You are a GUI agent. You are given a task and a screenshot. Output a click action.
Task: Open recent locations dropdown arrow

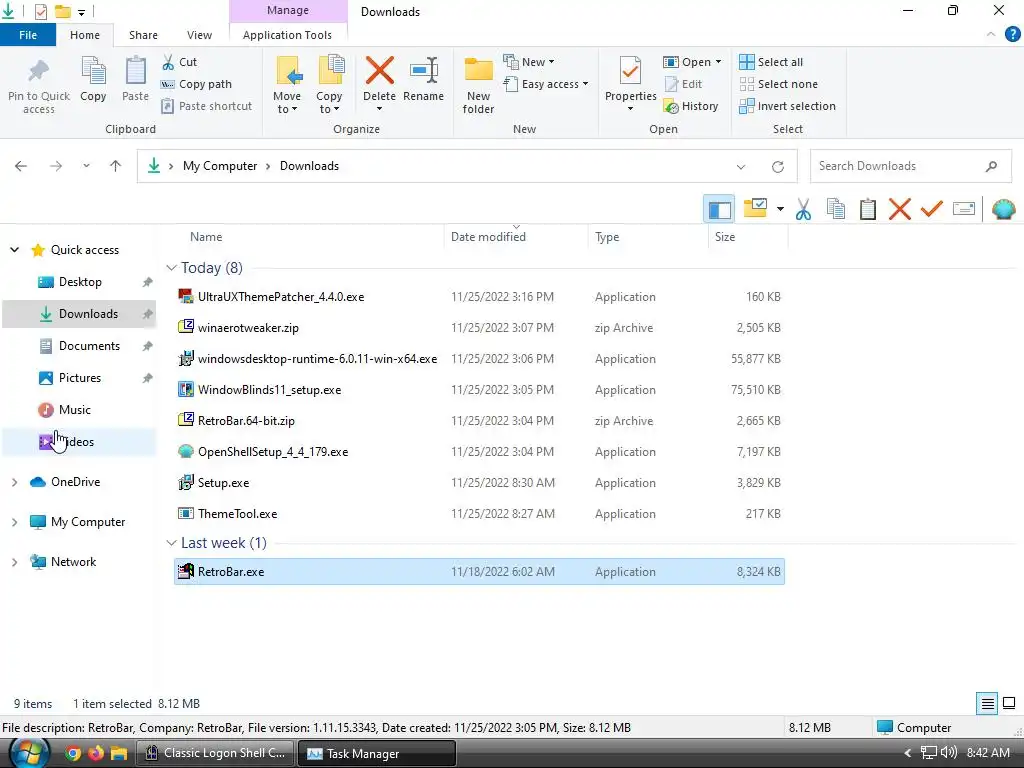tap(86, 167)
